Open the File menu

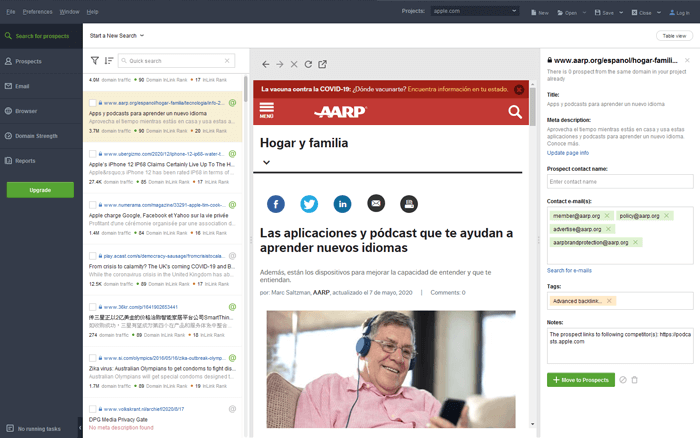pos(11,12)
